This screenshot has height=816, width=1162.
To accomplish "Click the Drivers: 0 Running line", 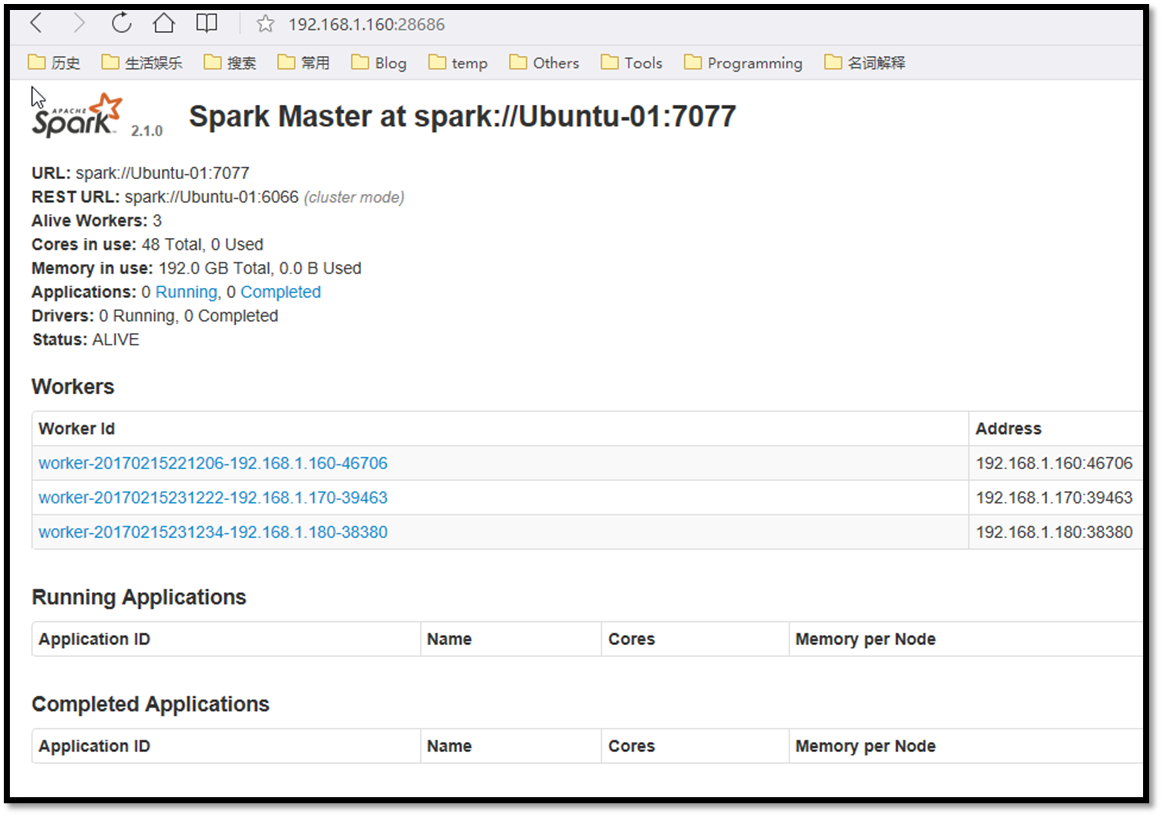I will (155, 316).
